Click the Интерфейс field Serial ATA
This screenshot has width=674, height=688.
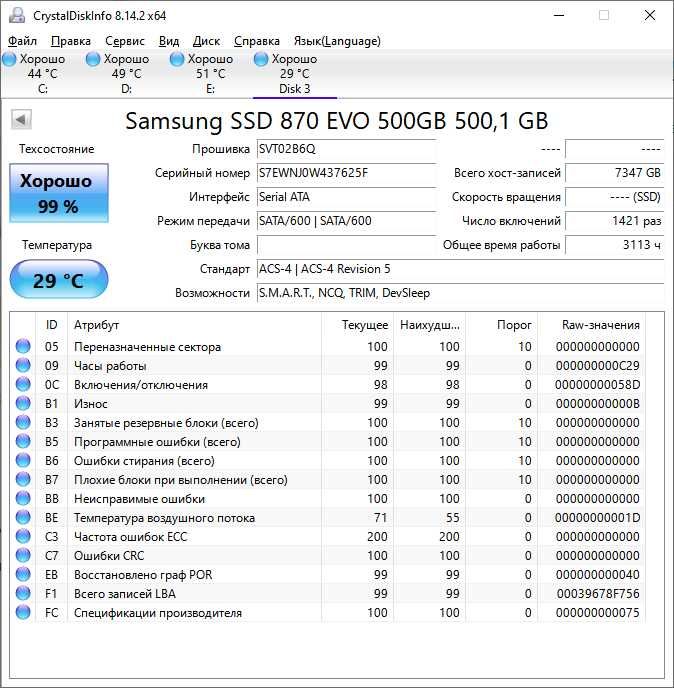pos(346,197)
